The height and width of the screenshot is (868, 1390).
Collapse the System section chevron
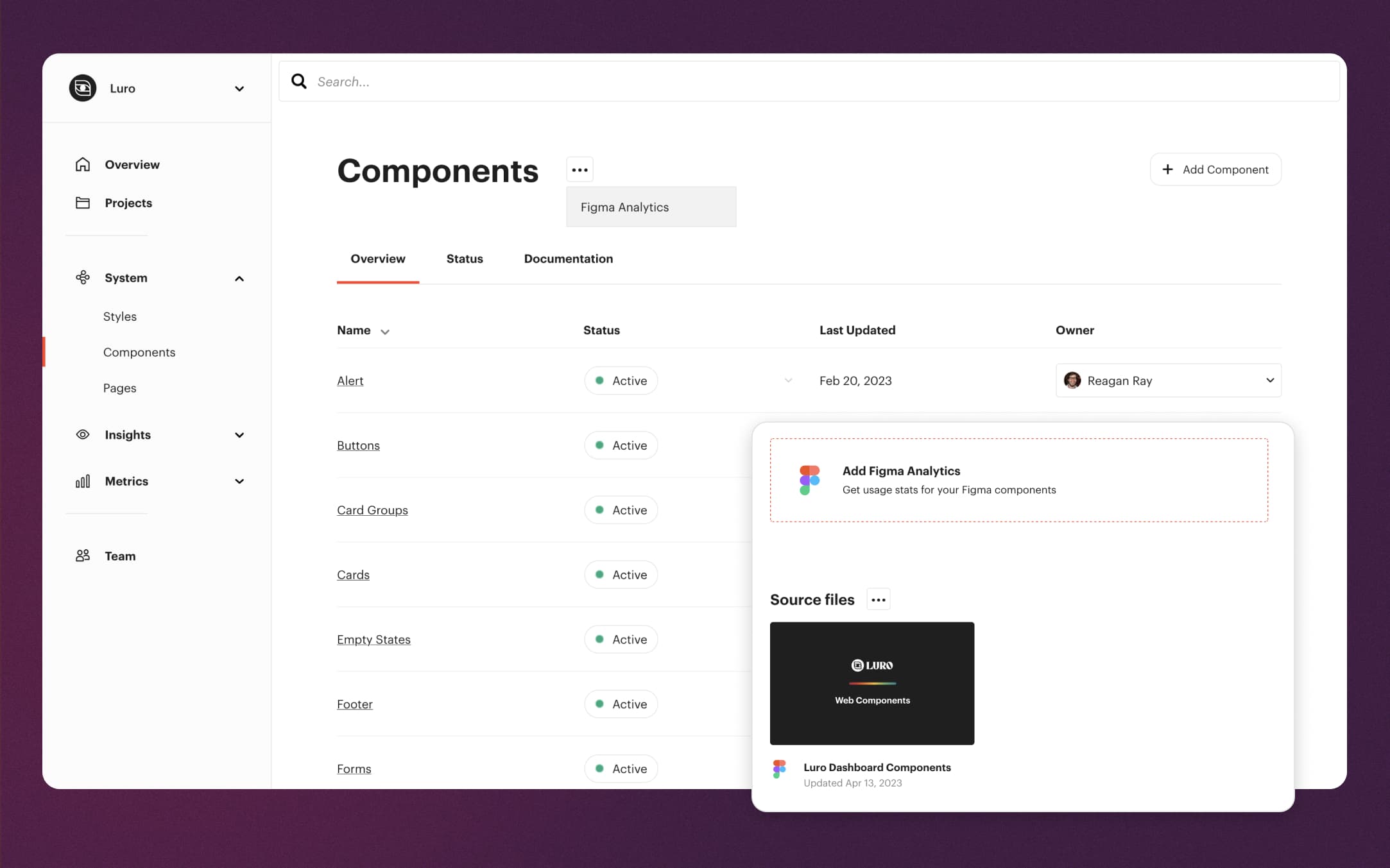pos(239,278)
